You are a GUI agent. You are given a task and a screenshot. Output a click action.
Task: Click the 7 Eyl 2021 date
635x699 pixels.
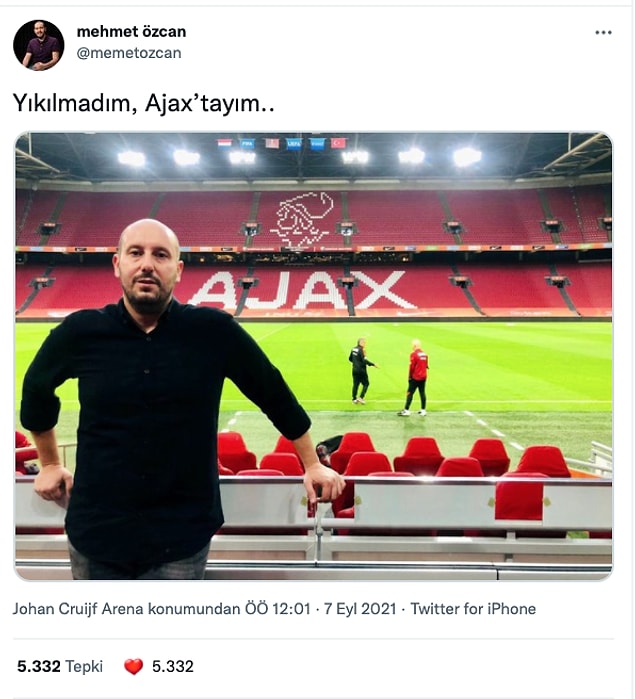point(360,609)
